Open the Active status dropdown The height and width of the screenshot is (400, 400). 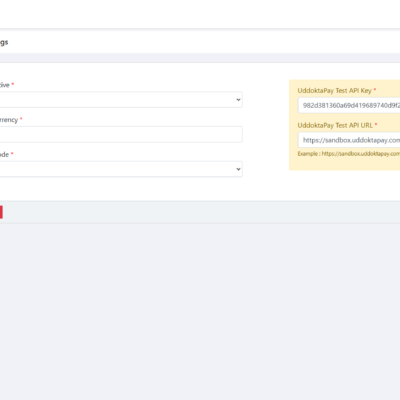pyautogui.click(x=121, y=100)
